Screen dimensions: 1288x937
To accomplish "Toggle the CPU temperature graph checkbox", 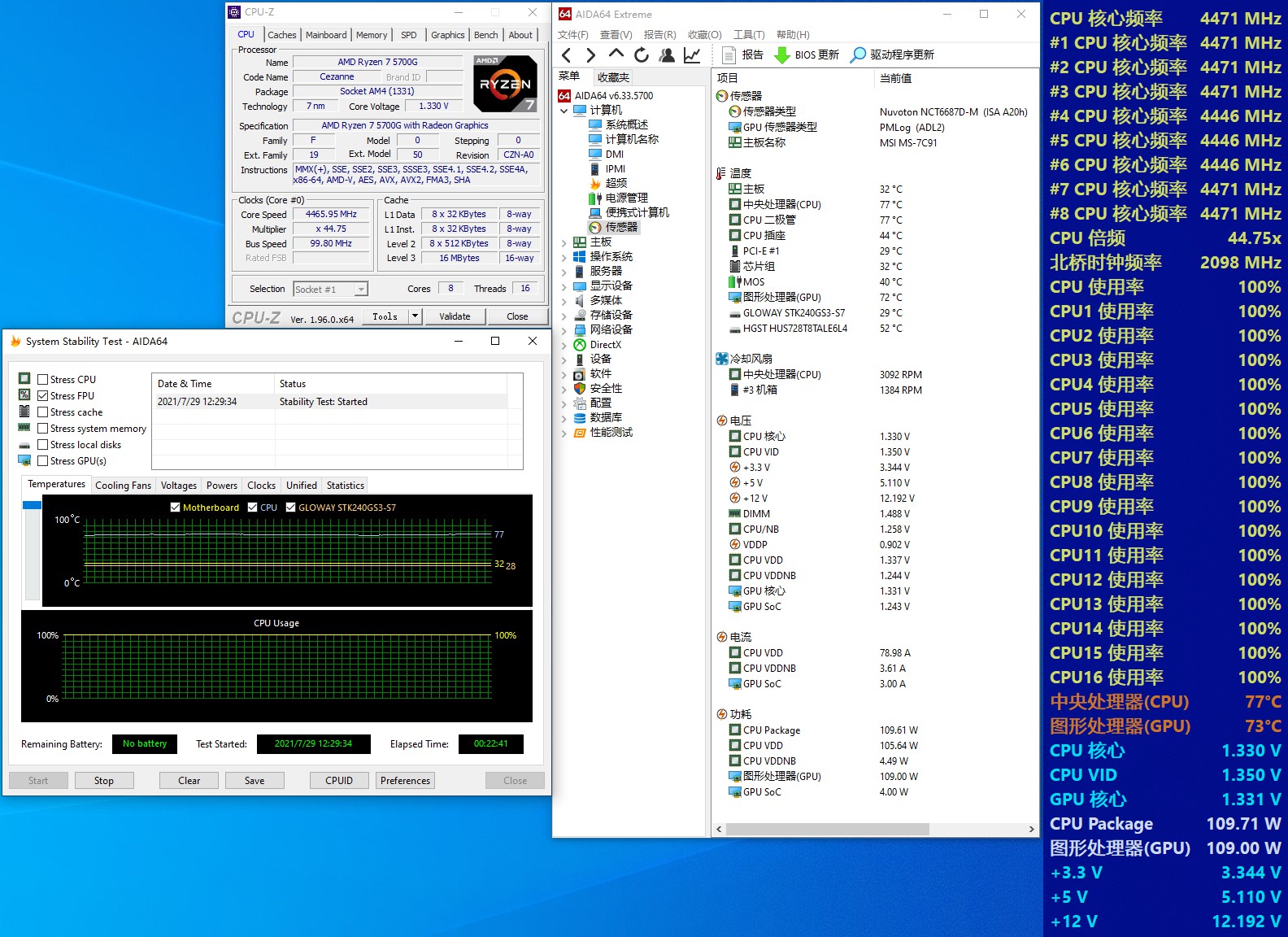I will click(253, 508).
